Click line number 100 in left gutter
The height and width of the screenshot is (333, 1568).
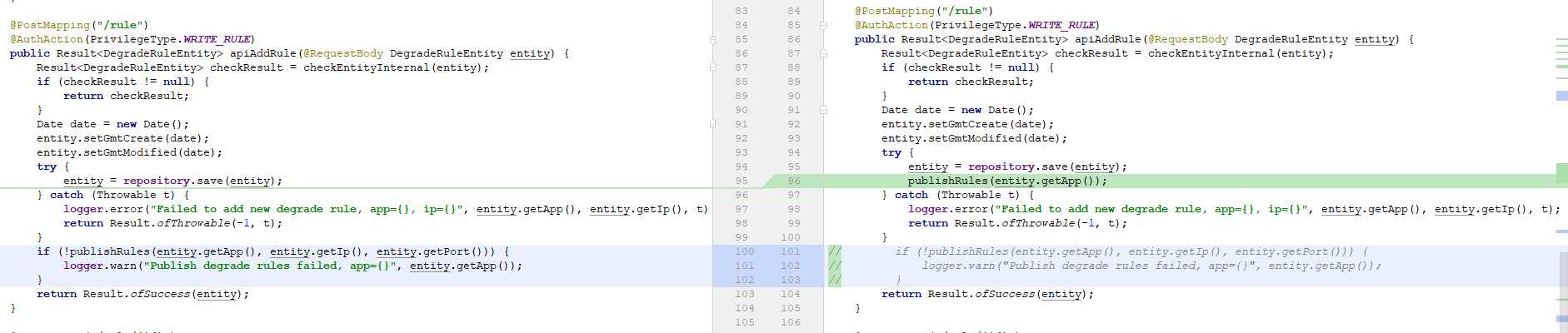pos(744,251)
